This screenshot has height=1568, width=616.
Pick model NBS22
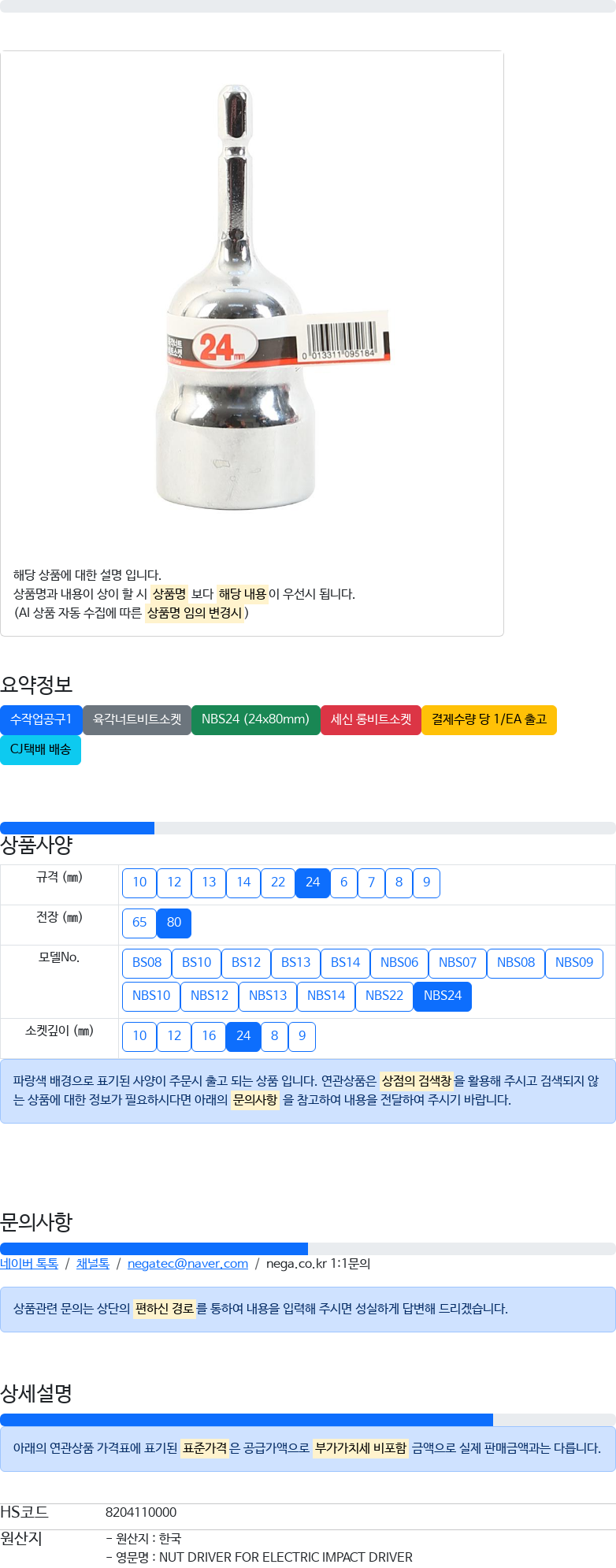[384, 996]
